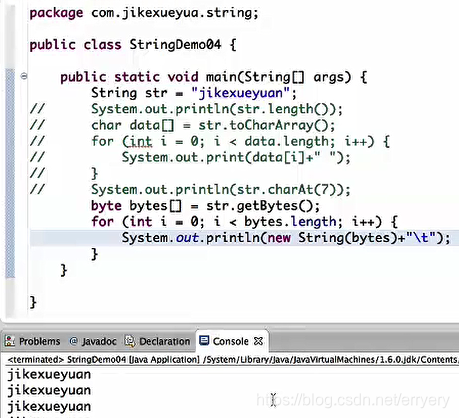Click the Javadoc @ icon
This screenshot has width=459, height=418.
[74, 341]
